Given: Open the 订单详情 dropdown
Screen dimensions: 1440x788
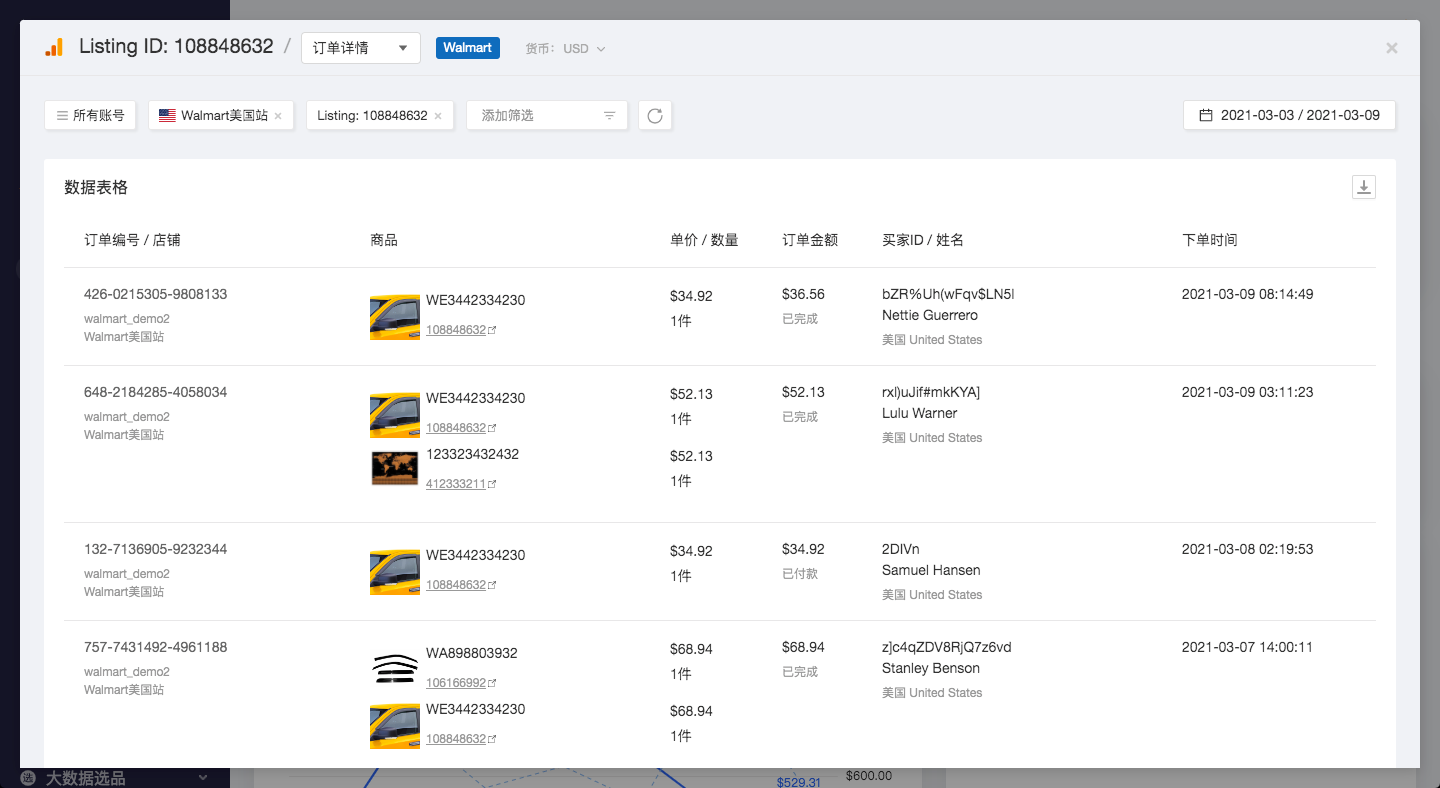Looking at the screenshot, I should pyautogui.click(x=360, y=48).
